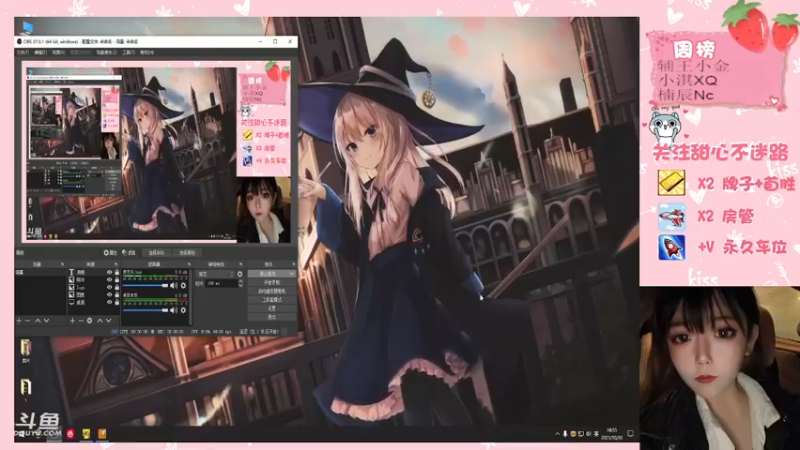
Task: Add a new source with the plus button
Action: pyautogui.click(x=72, y=320)
